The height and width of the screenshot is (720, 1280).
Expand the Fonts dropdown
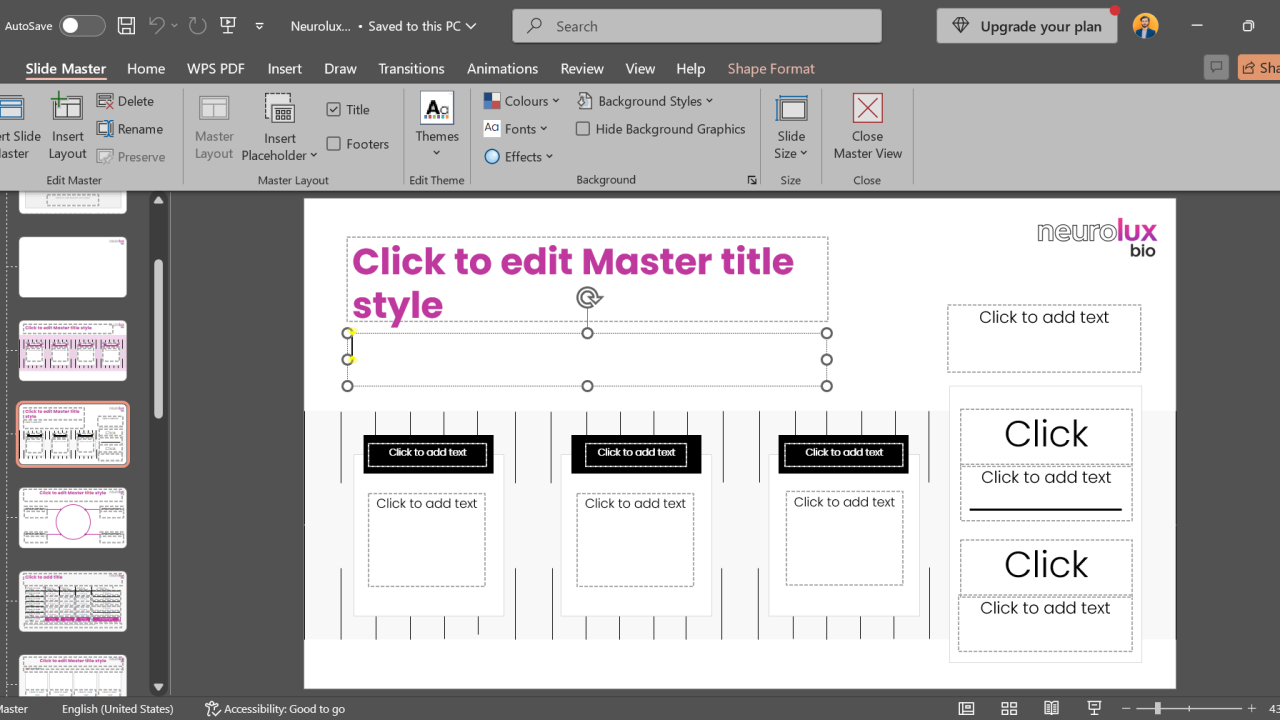(516, 129)
